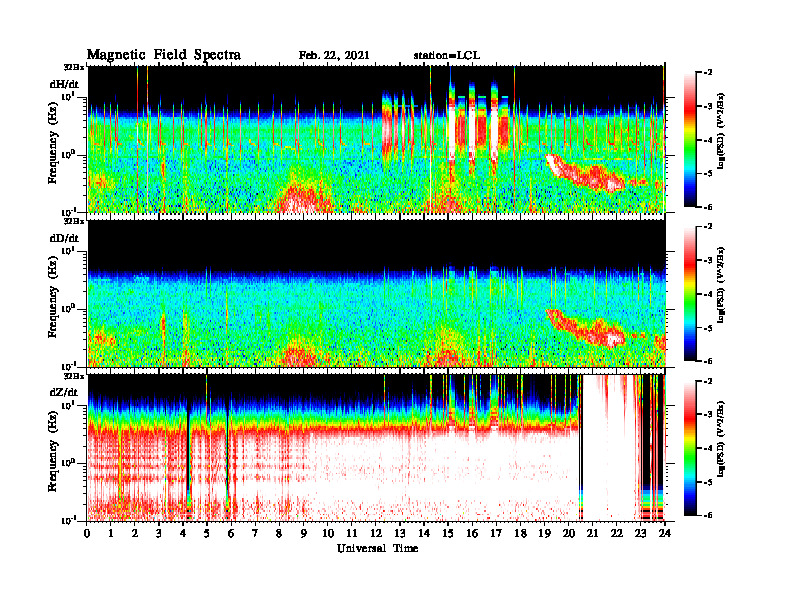Click the red-white wave burst in the dD/dt spectrogram after 19 UT
This screenshot has height=612, width=792.
586,328
